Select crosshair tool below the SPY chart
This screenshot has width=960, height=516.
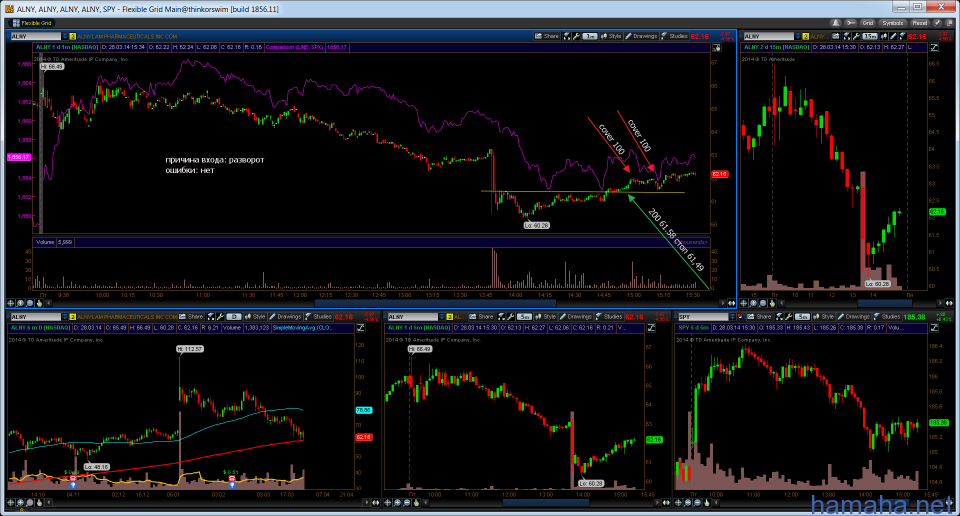point(678,503)
